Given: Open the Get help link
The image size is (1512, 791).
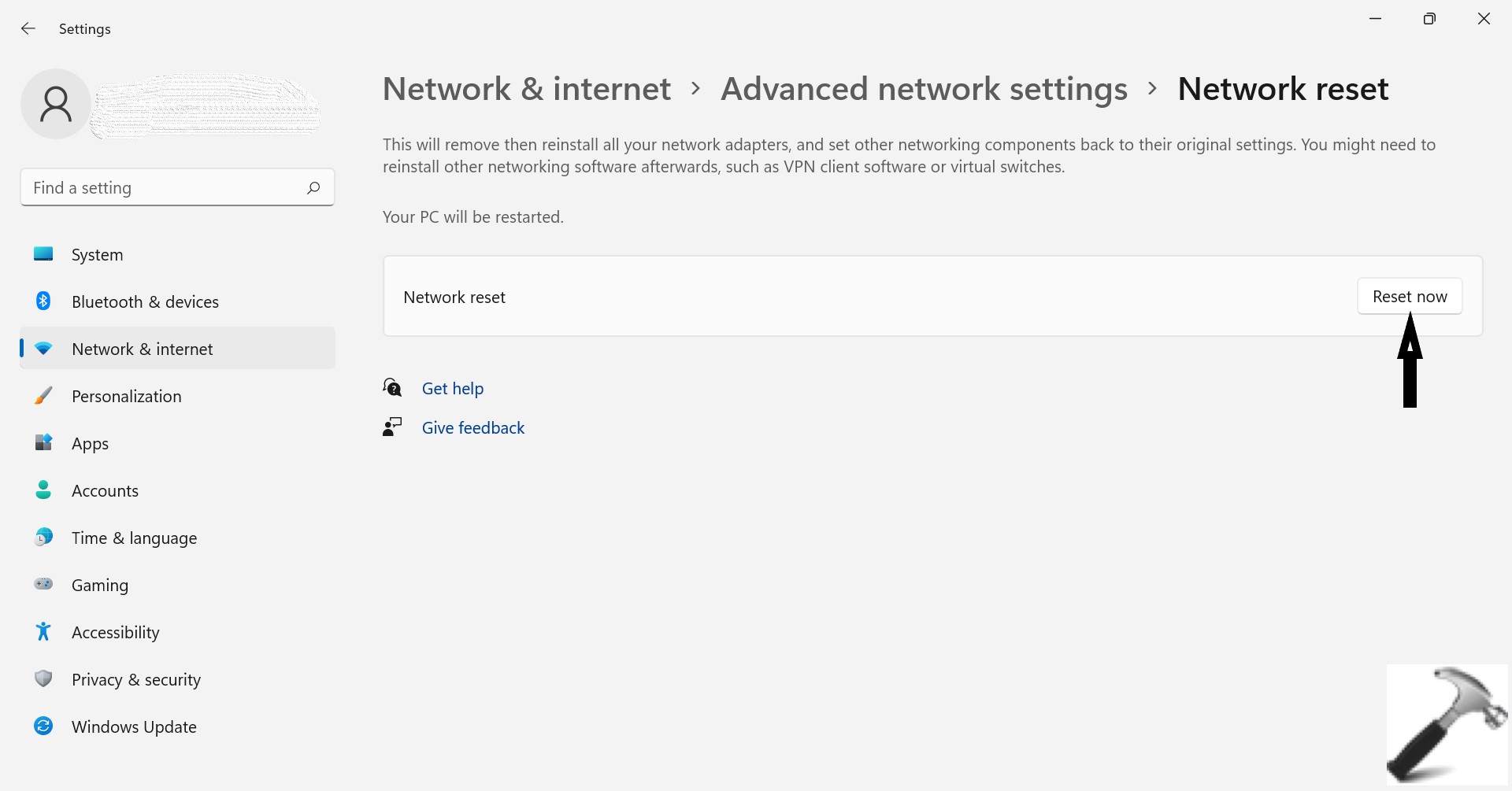Looking at the screenshot, I should 453,389.
